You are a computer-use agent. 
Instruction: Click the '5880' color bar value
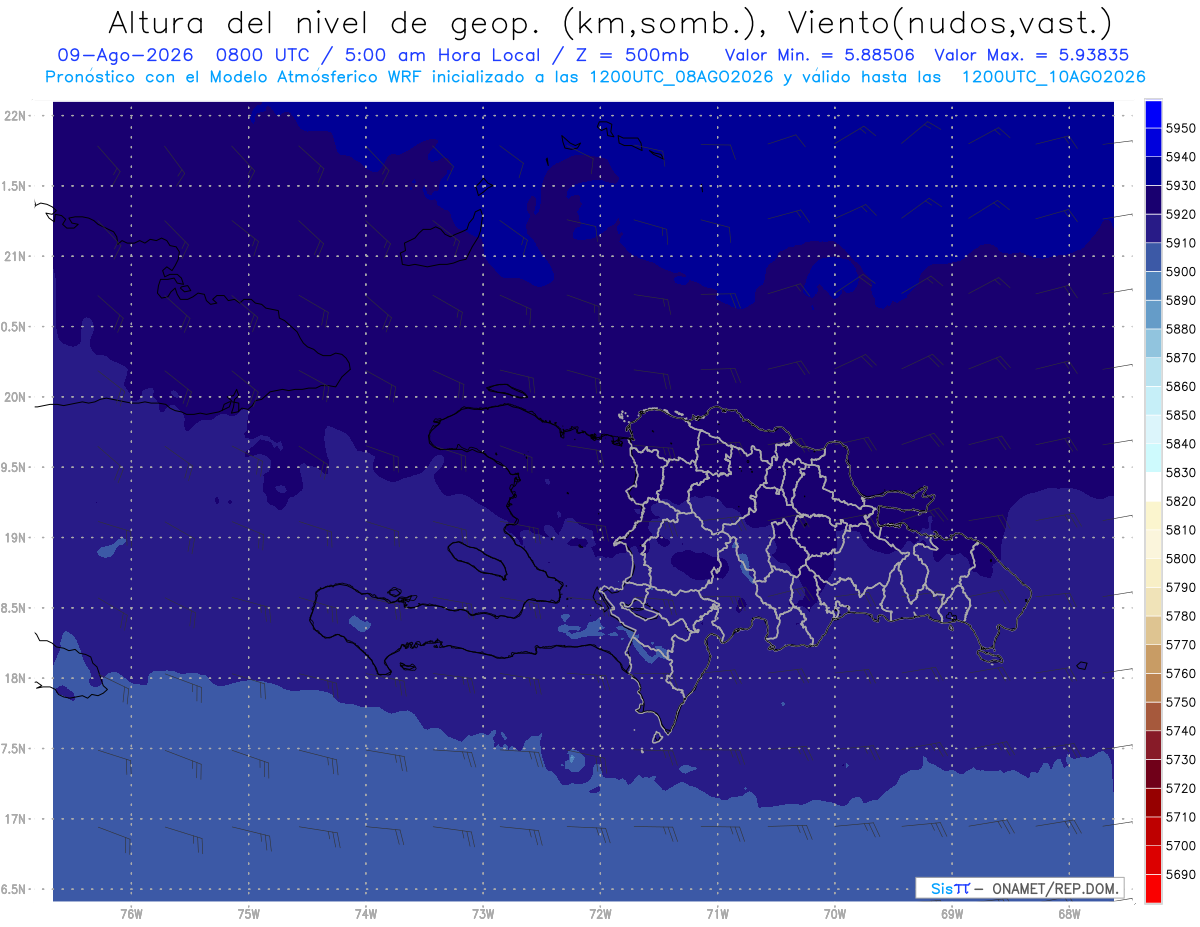[1182, 329]
